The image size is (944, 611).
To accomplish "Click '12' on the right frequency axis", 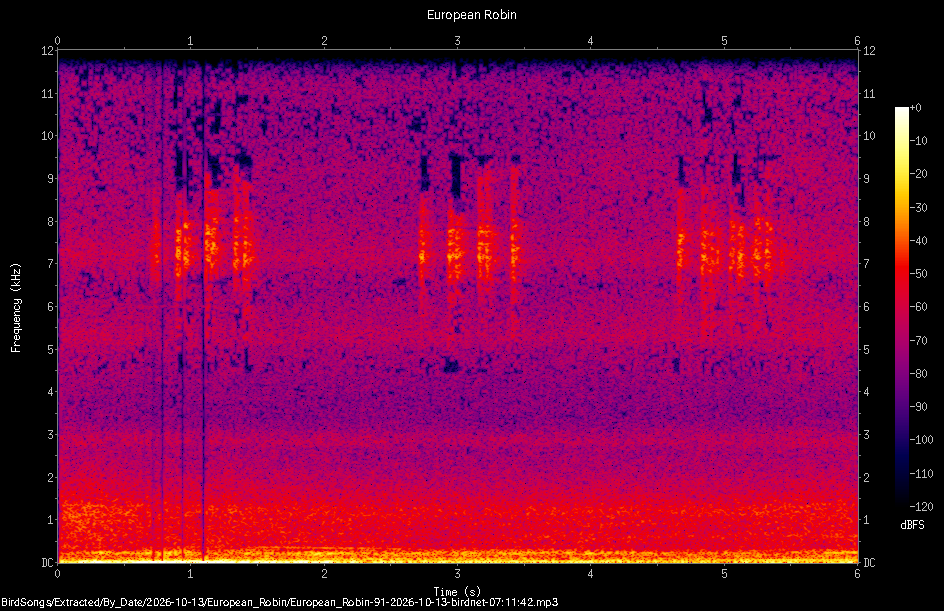I will [869, 51].
